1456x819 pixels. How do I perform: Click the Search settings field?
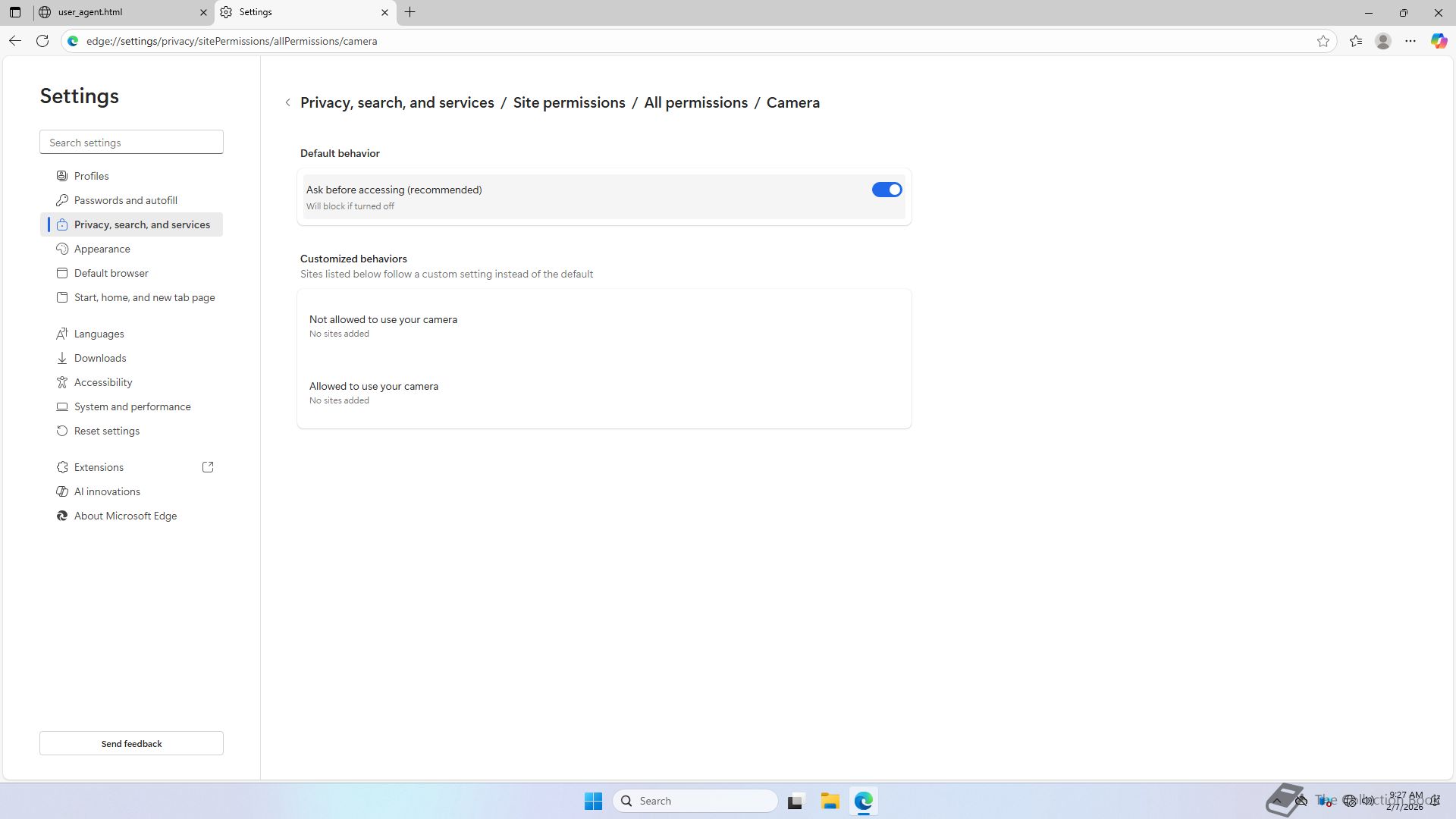131,143
